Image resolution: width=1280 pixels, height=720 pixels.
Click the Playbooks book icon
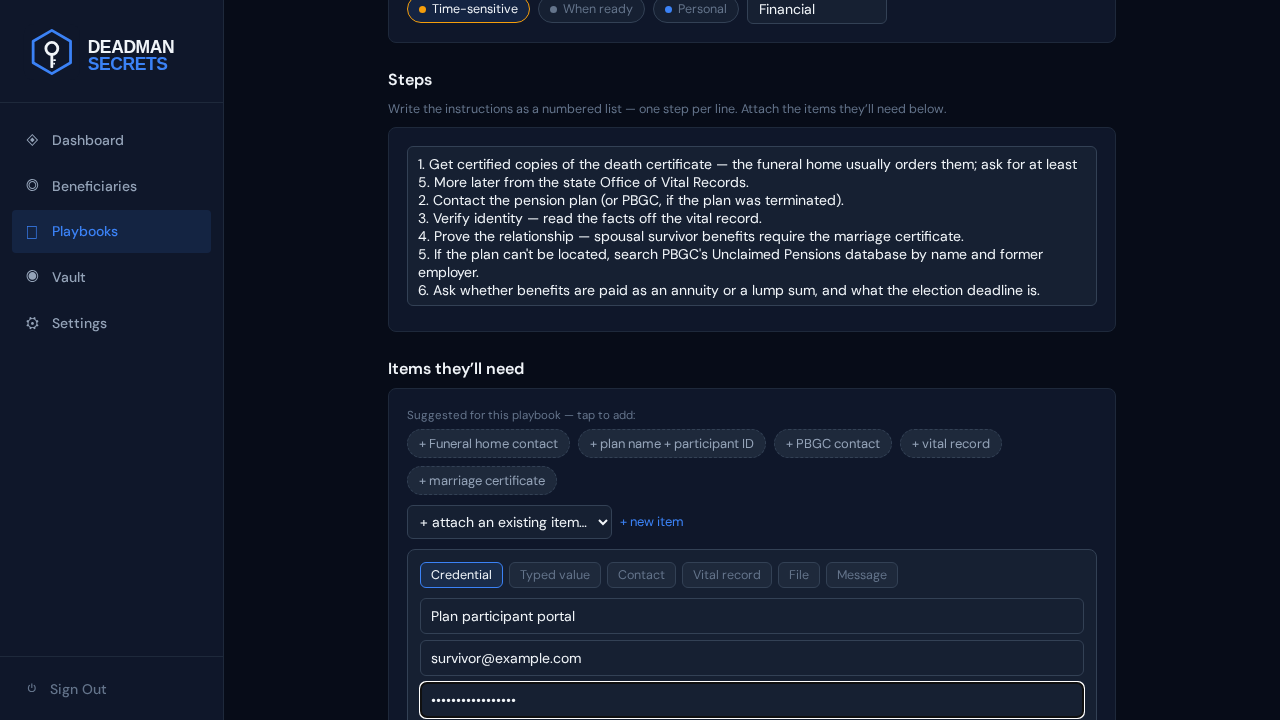[x=32, y=232]
